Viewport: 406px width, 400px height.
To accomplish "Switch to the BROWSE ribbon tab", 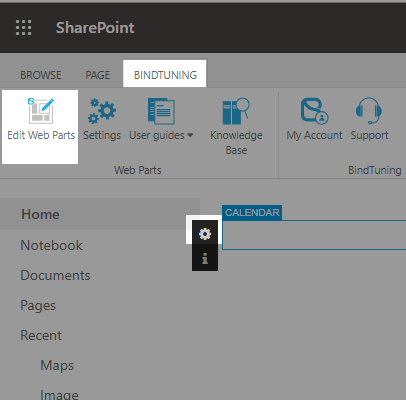I will (41, 75).
